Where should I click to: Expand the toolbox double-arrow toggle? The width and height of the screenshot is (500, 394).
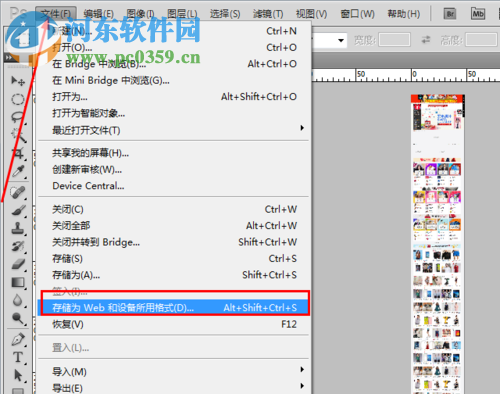9,58
